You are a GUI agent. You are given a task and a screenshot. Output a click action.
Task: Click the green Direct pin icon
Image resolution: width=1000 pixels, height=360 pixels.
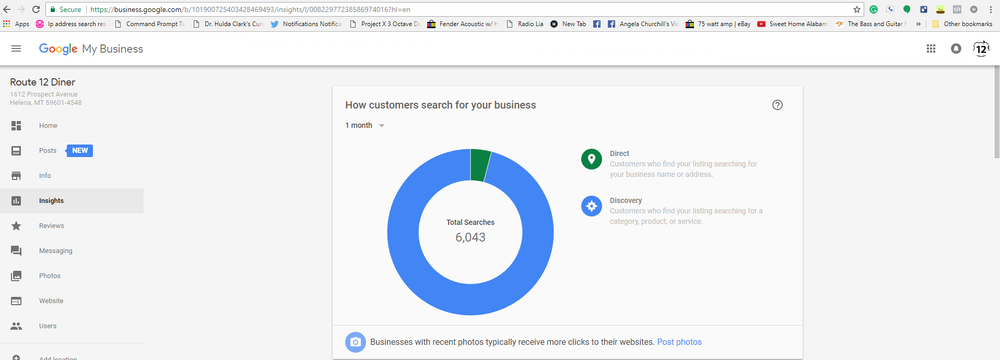591,160
